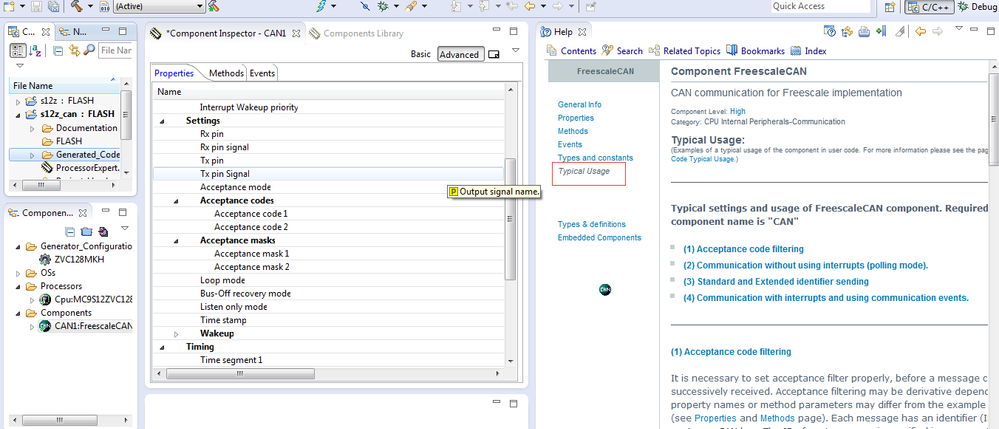The height and width of the screenshot is (429, 999).
Task: Click the binary 010 file icon
Action: click(x=104, y=6)
